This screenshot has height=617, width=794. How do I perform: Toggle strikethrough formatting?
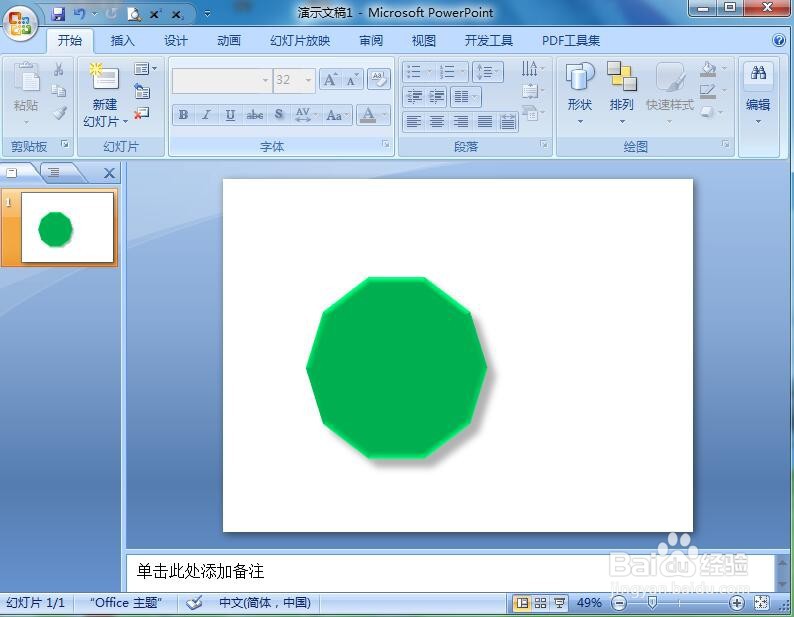pos(254,115)
